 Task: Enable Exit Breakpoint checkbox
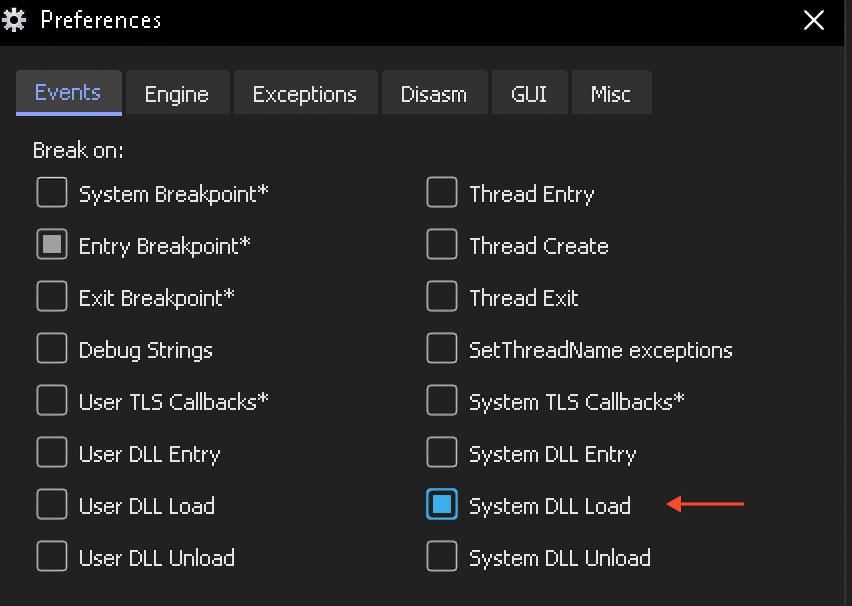click(x=52, y=297)
